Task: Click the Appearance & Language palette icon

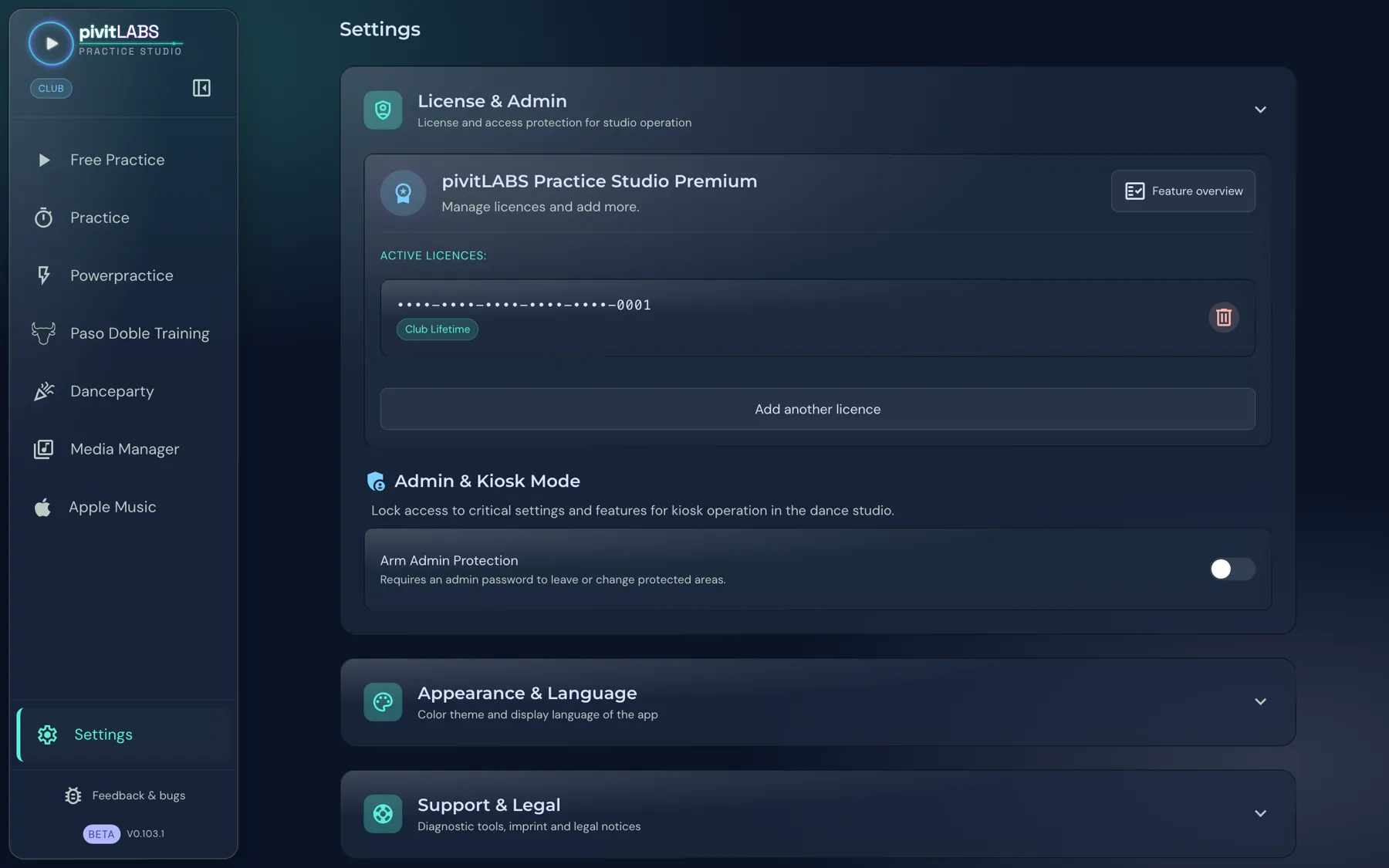Action: (x=383, y=702)
